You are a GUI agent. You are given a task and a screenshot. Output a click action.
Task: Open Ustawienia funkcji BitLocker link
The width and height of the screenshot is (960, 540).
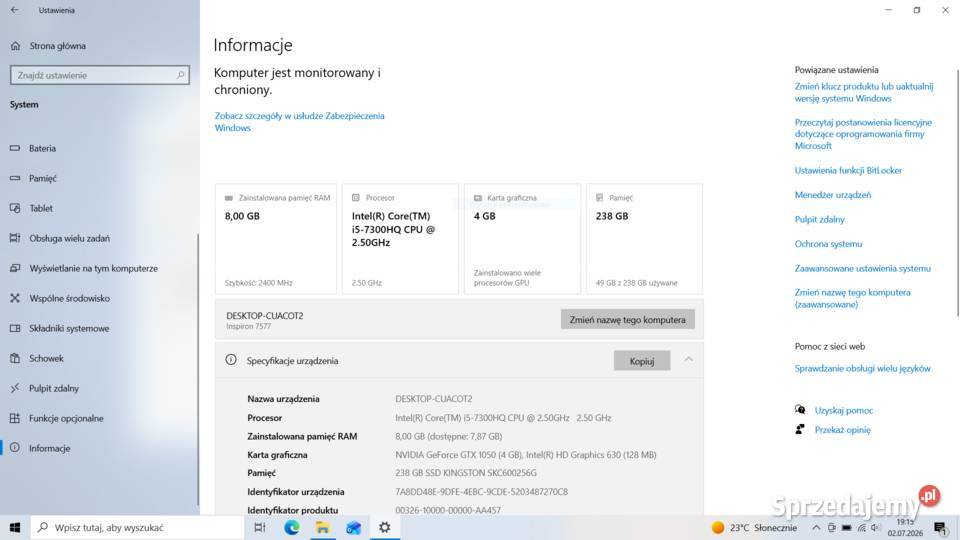click(848, 170)
